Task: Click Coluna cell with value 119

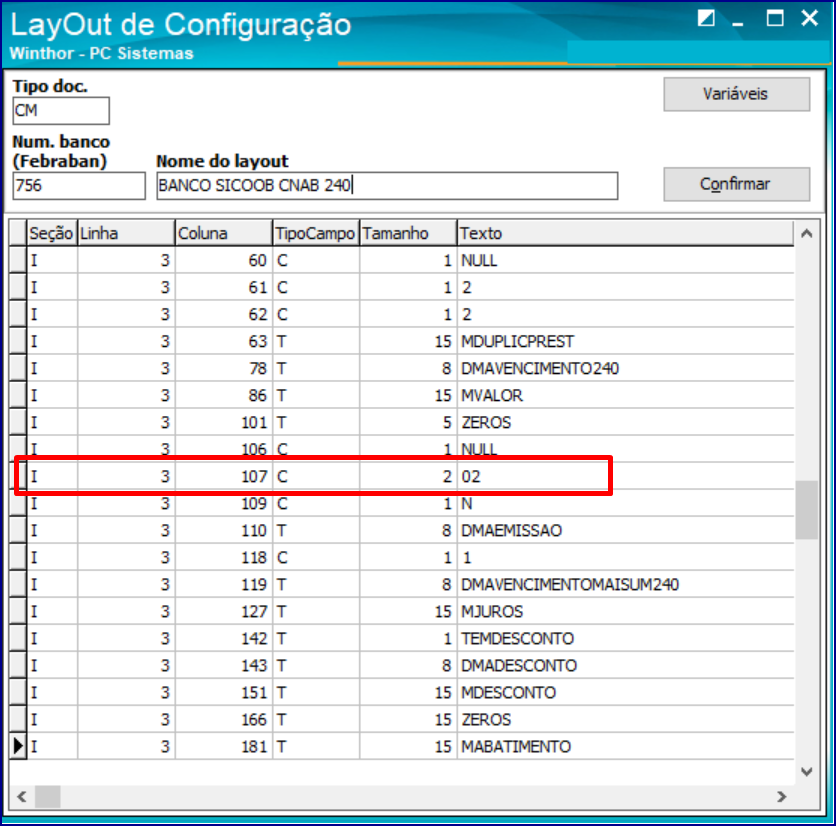Action: coord(224,584)
